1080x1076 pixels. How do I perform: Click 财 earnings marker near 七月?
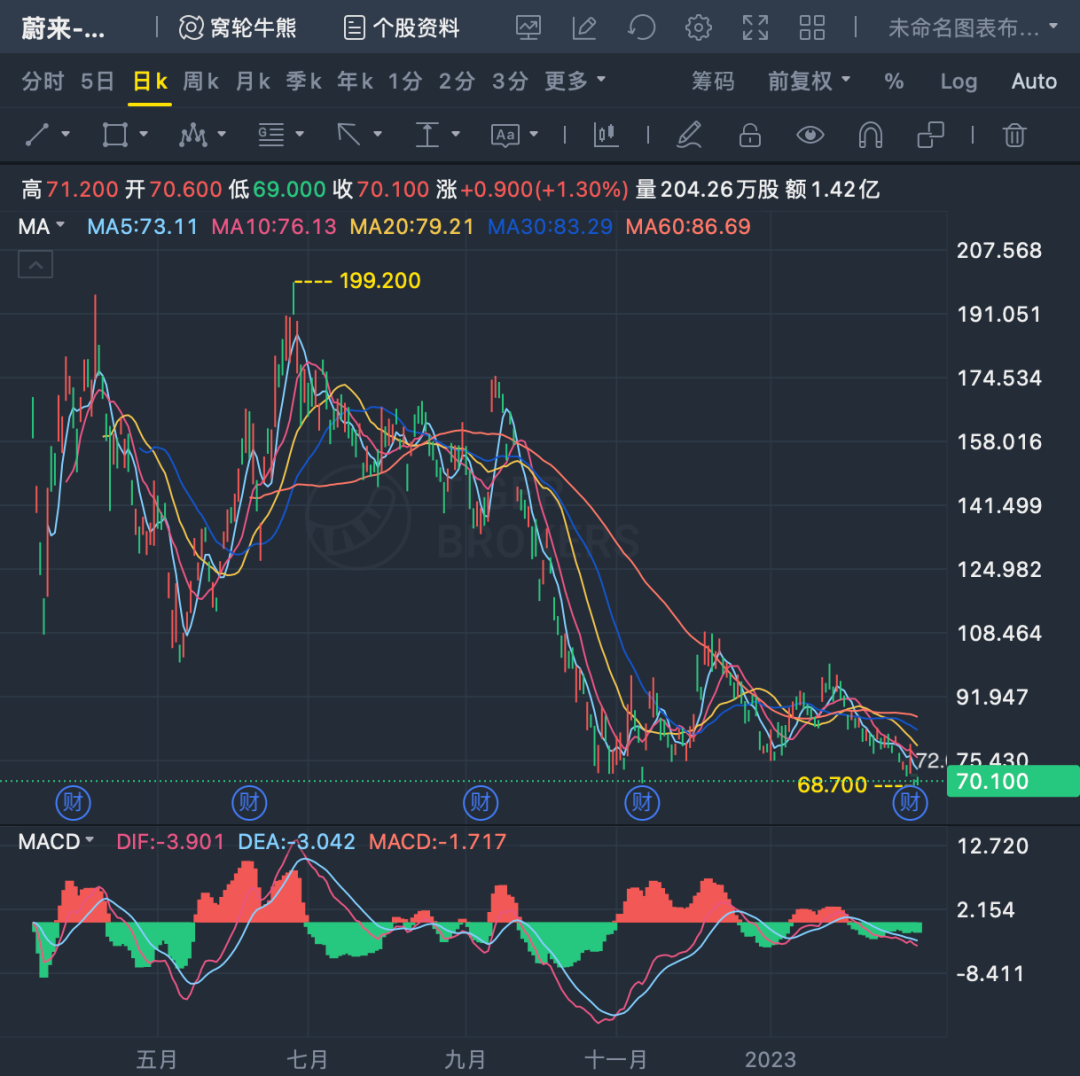tap(249, 803)
